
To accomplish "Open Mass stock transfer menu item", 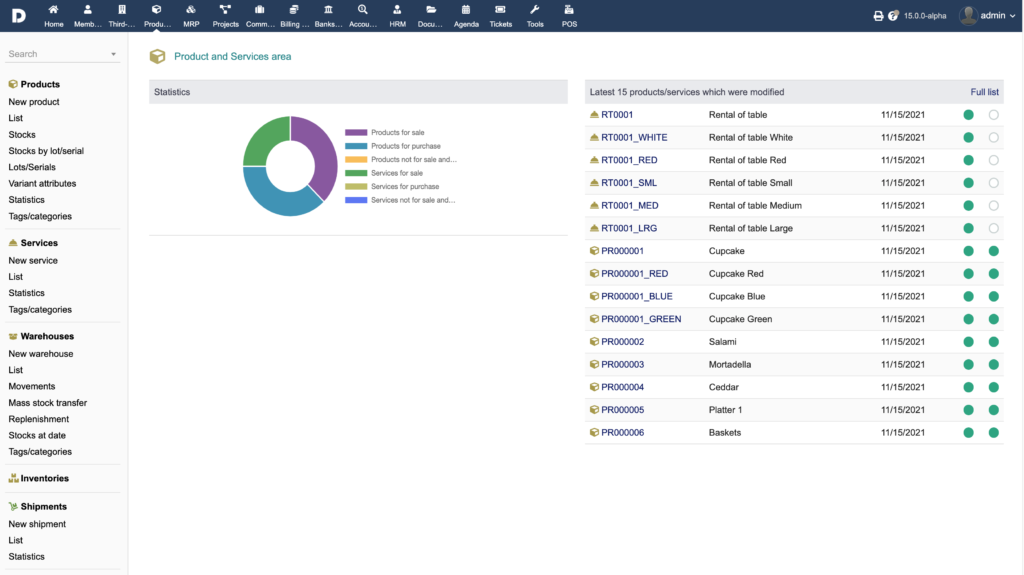I will click(47, 403).
